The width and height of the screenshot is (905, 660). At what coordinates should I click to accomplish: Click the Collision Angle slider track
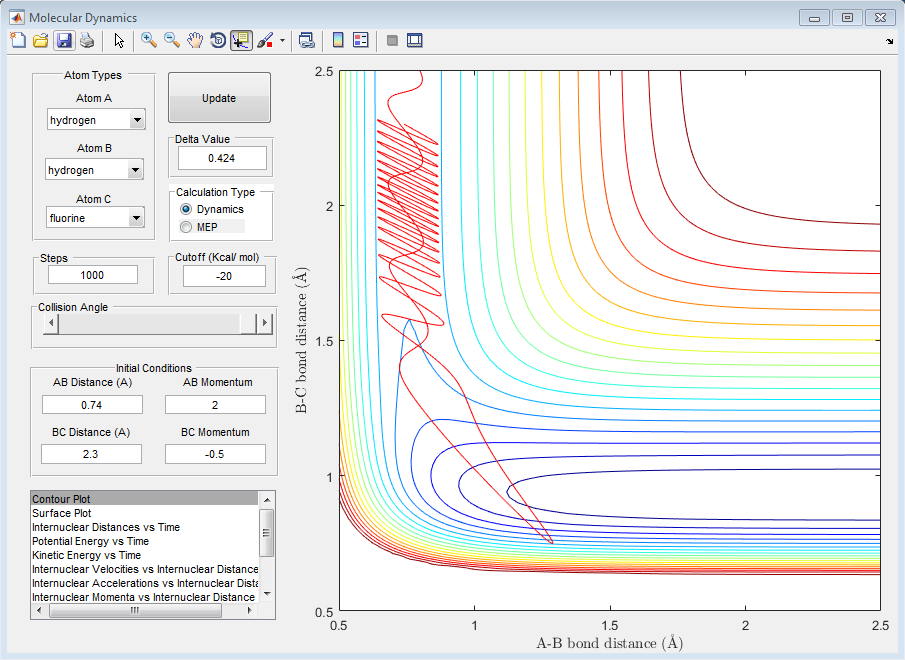[150, 323]
